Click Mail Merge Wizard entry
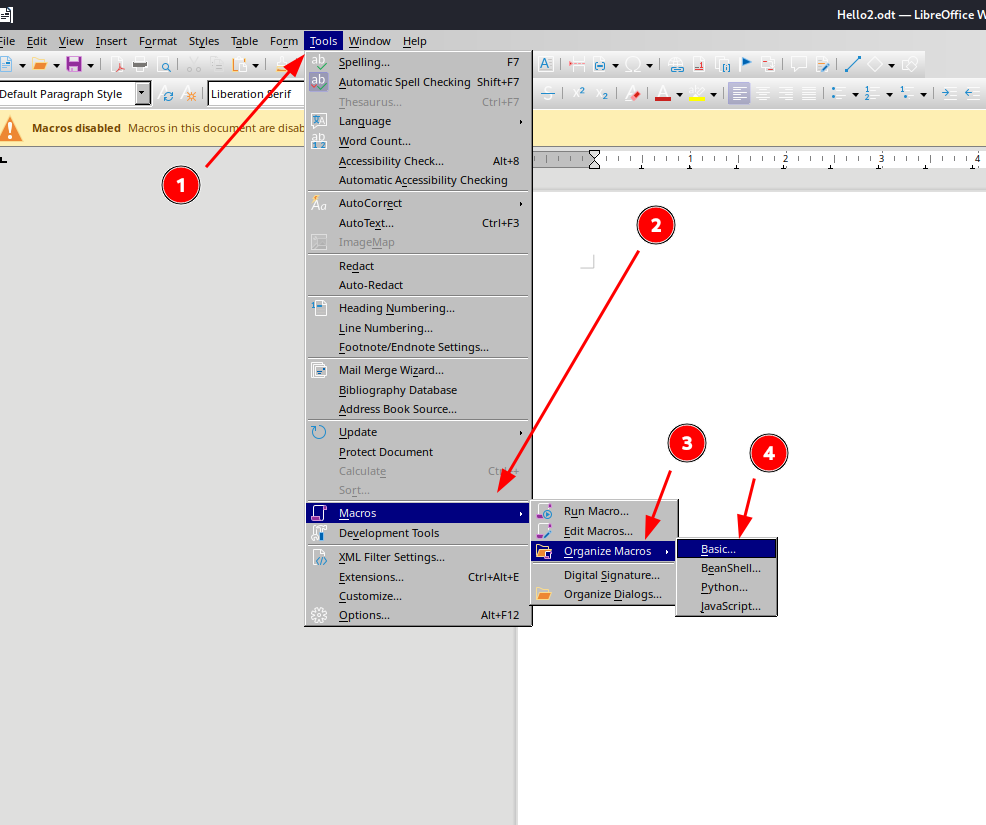This screenshot has width=986, height=825. coord(419,370)
